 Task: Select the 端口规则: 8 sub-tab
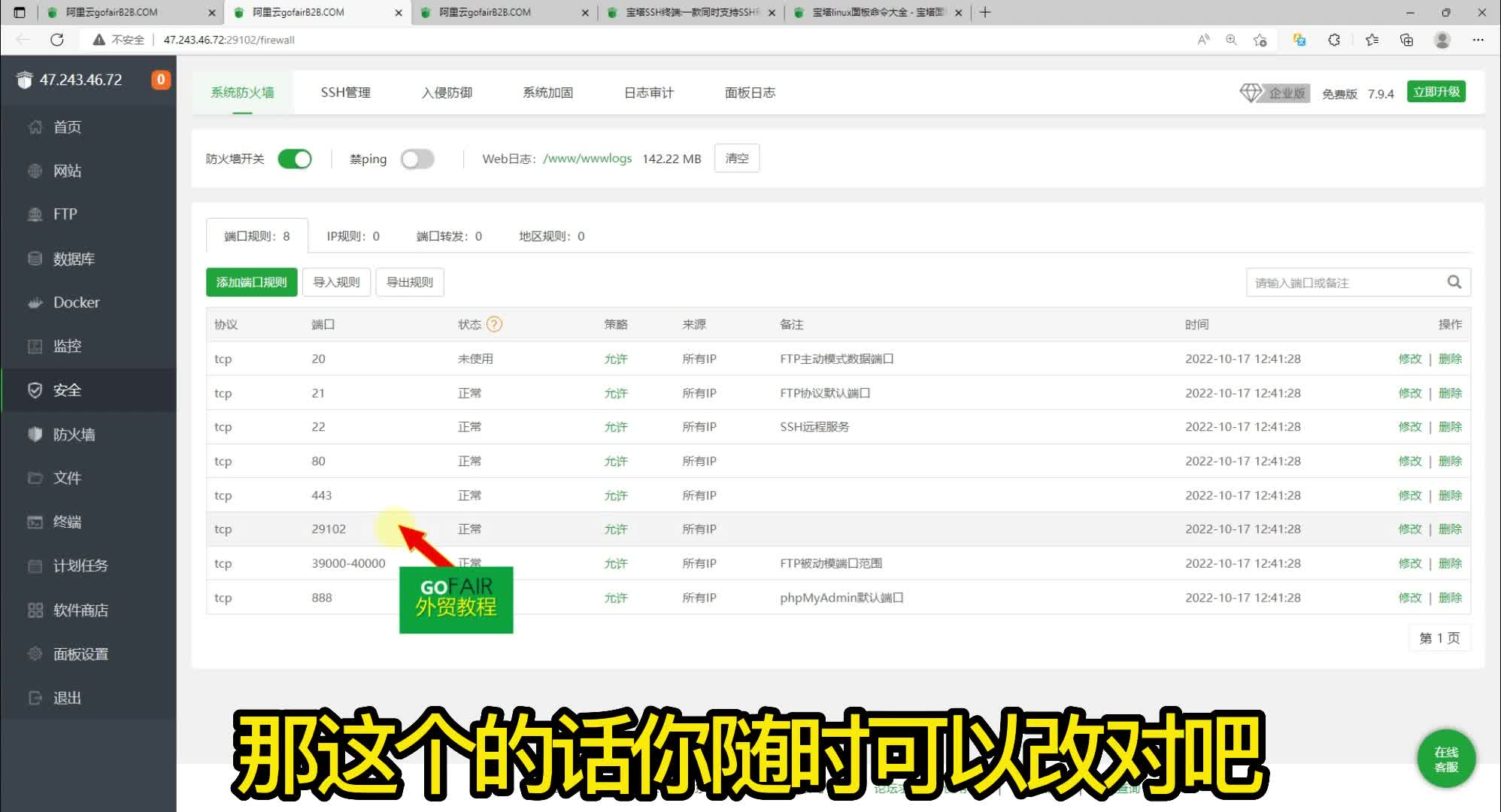[257, 236]
